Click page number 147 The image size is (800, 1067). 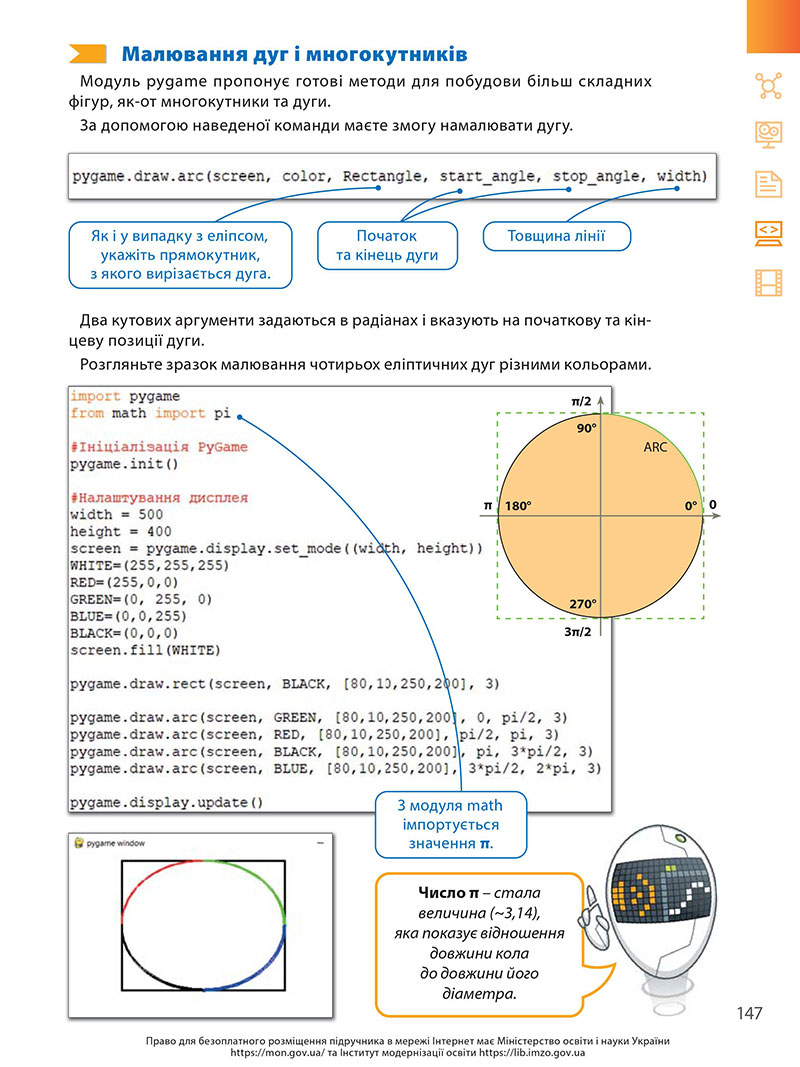[x=749, y=1013]
